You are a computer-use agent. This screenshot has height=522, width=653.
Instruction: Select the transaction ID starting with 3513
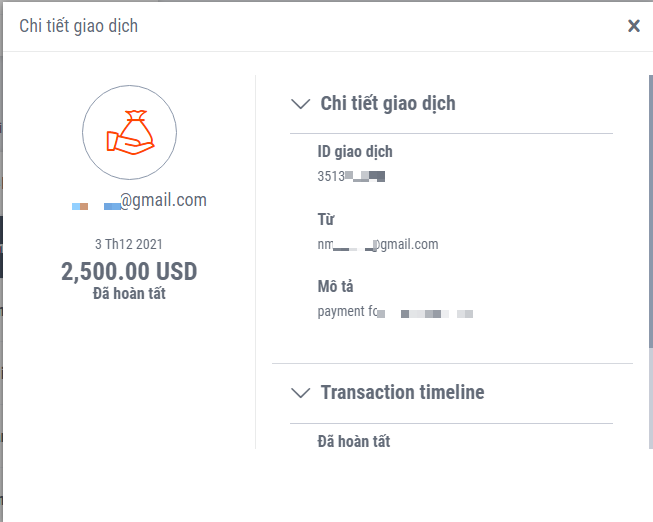(x=351, y=176)
